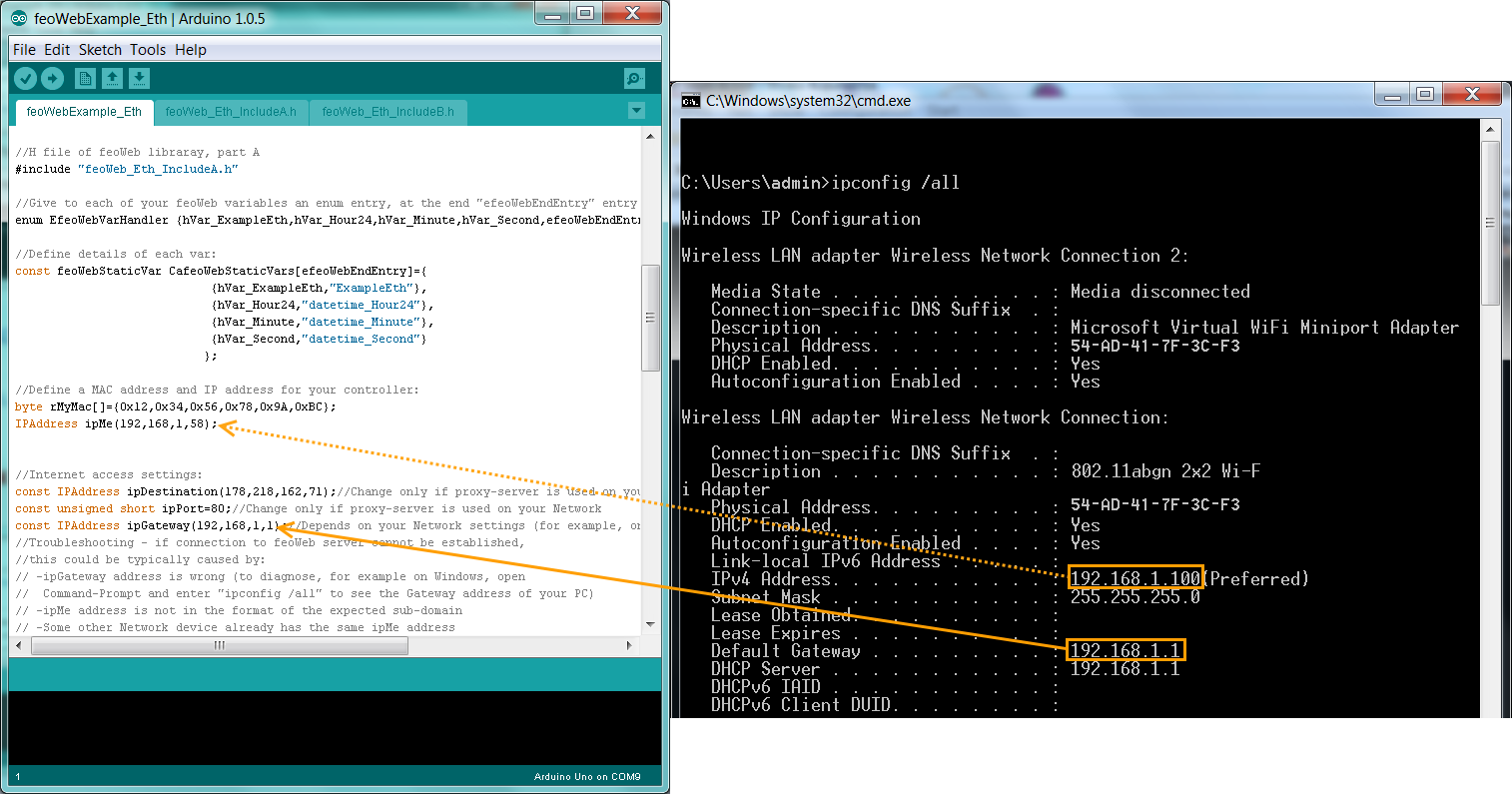The height and width of the screenshot is (794, 1512).
Task: Click the {hVar_ExampleEth,"ExampleEth"} entry
Action: pyautogui.click(x=320, y=288)
